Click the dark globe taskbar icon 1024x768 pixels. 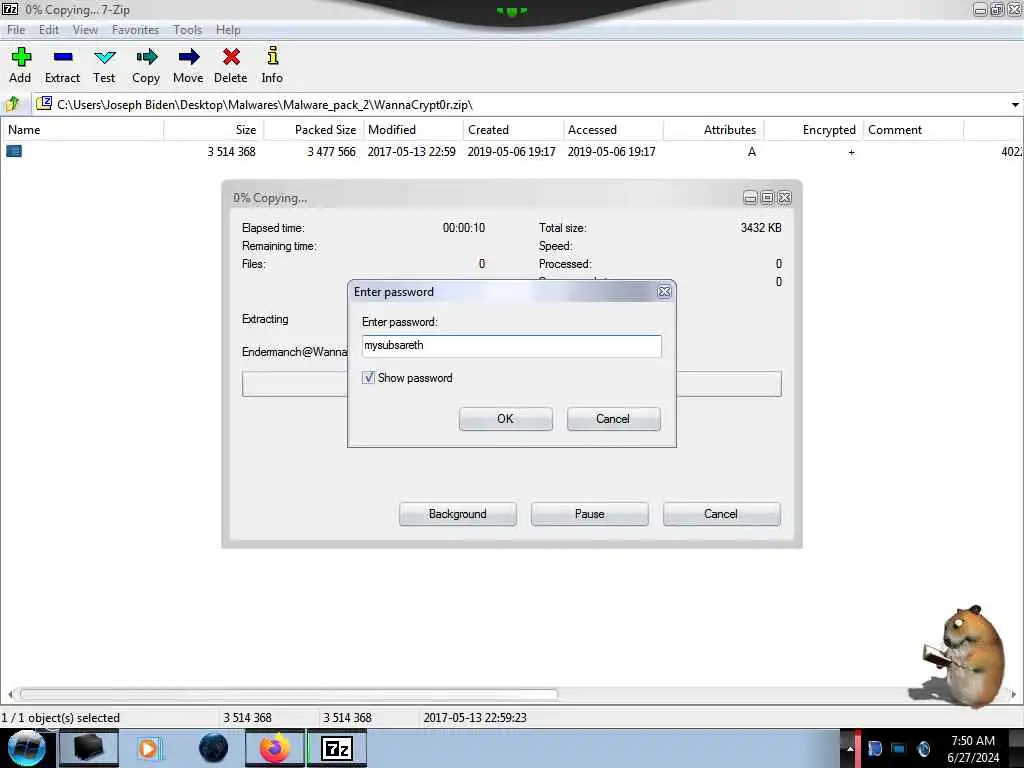pyautogui.click(x=214, y=748)
